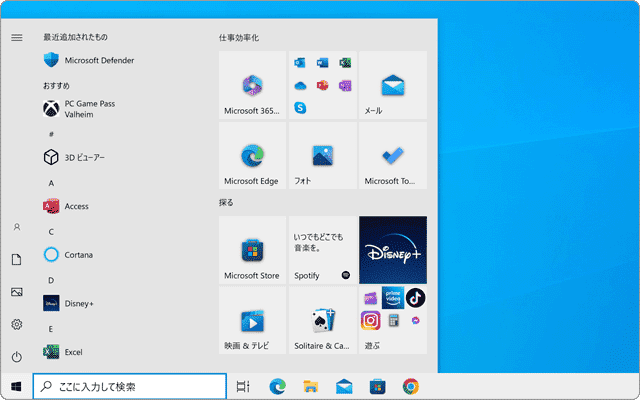Click the Skype icon in Office folder tile
Screen dimensions: 640x400
coord(300,108)
